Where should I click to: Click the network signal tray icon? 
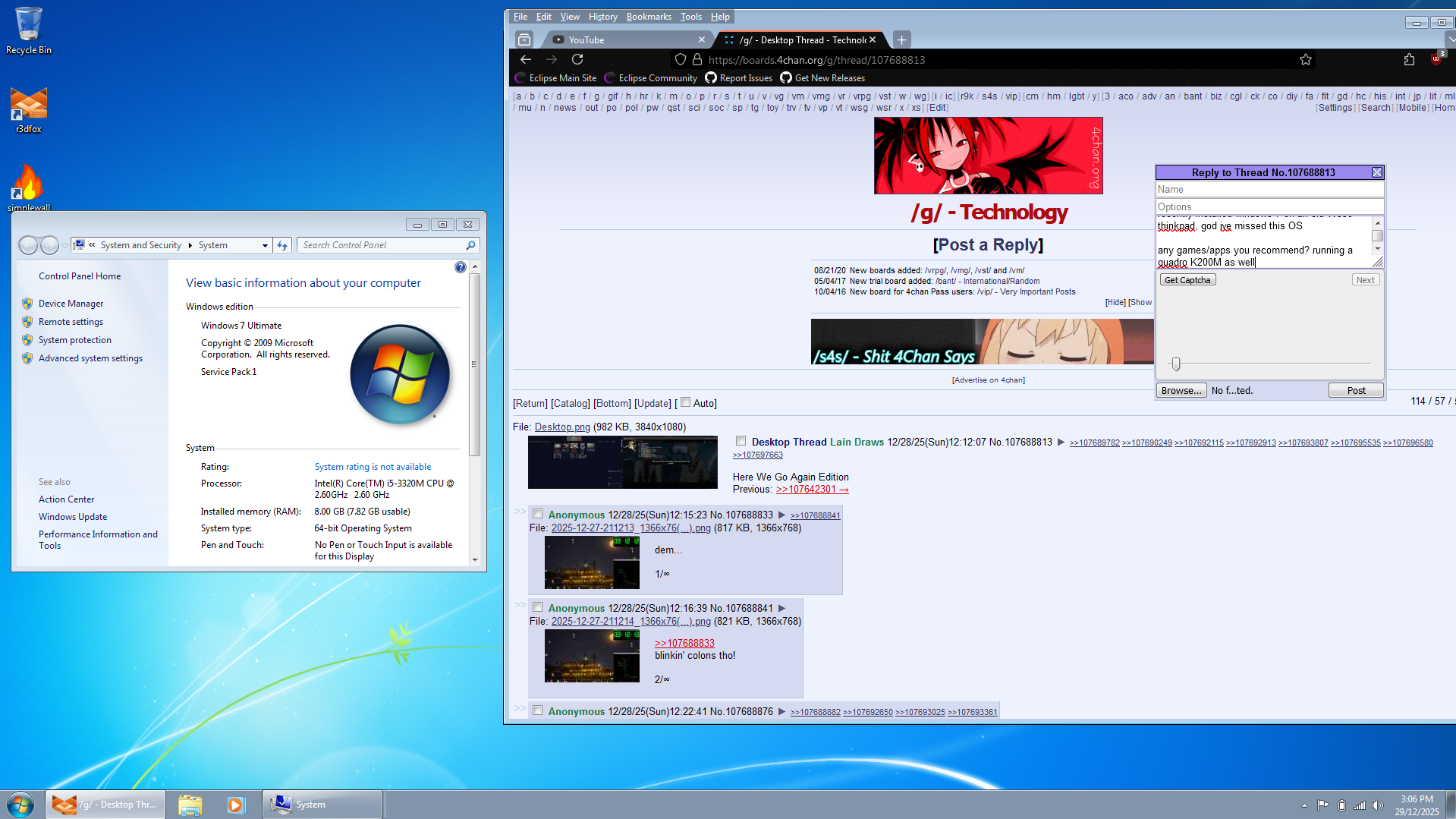click(1360, 805)
